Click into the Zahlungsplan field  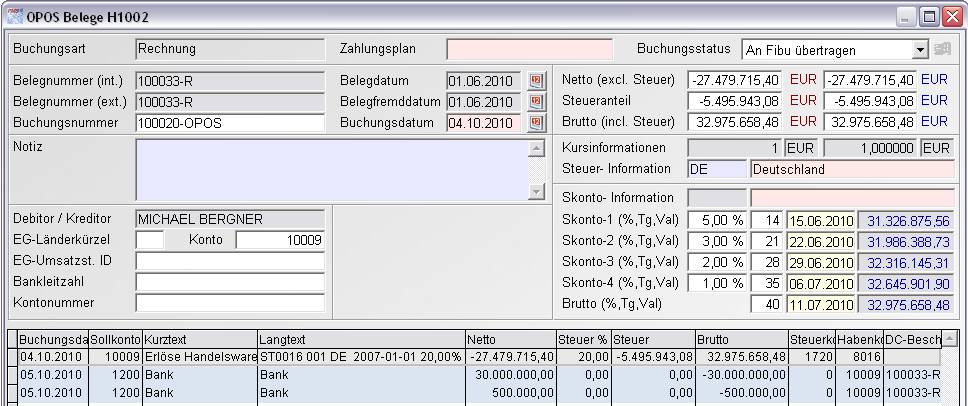[x=529, y=49]
